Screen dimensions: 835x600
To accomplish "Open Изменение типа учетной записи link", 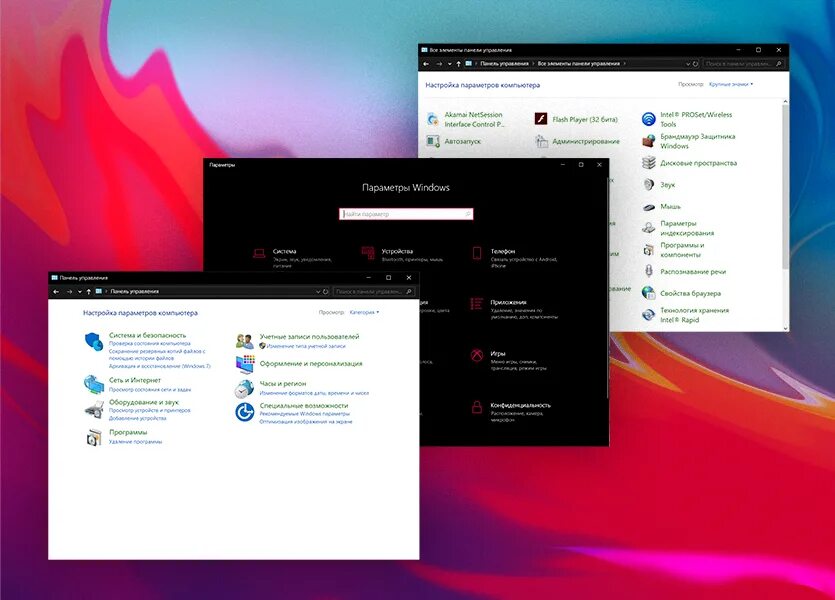I will 306,346.
